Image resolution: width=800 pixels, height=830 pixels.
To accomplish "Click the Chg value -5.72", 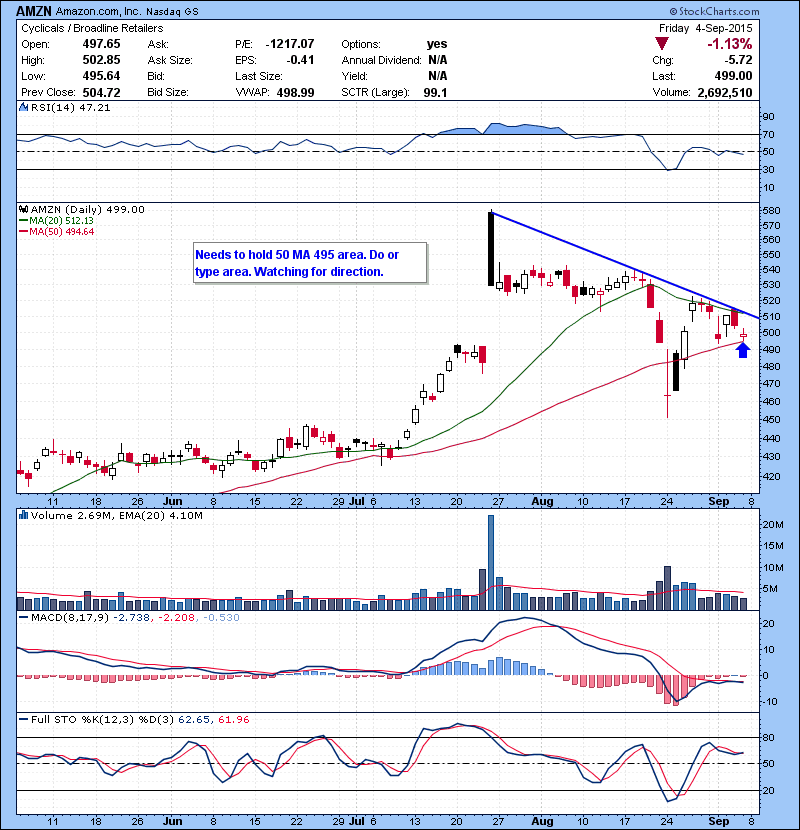I will click(x=739, y=60).
